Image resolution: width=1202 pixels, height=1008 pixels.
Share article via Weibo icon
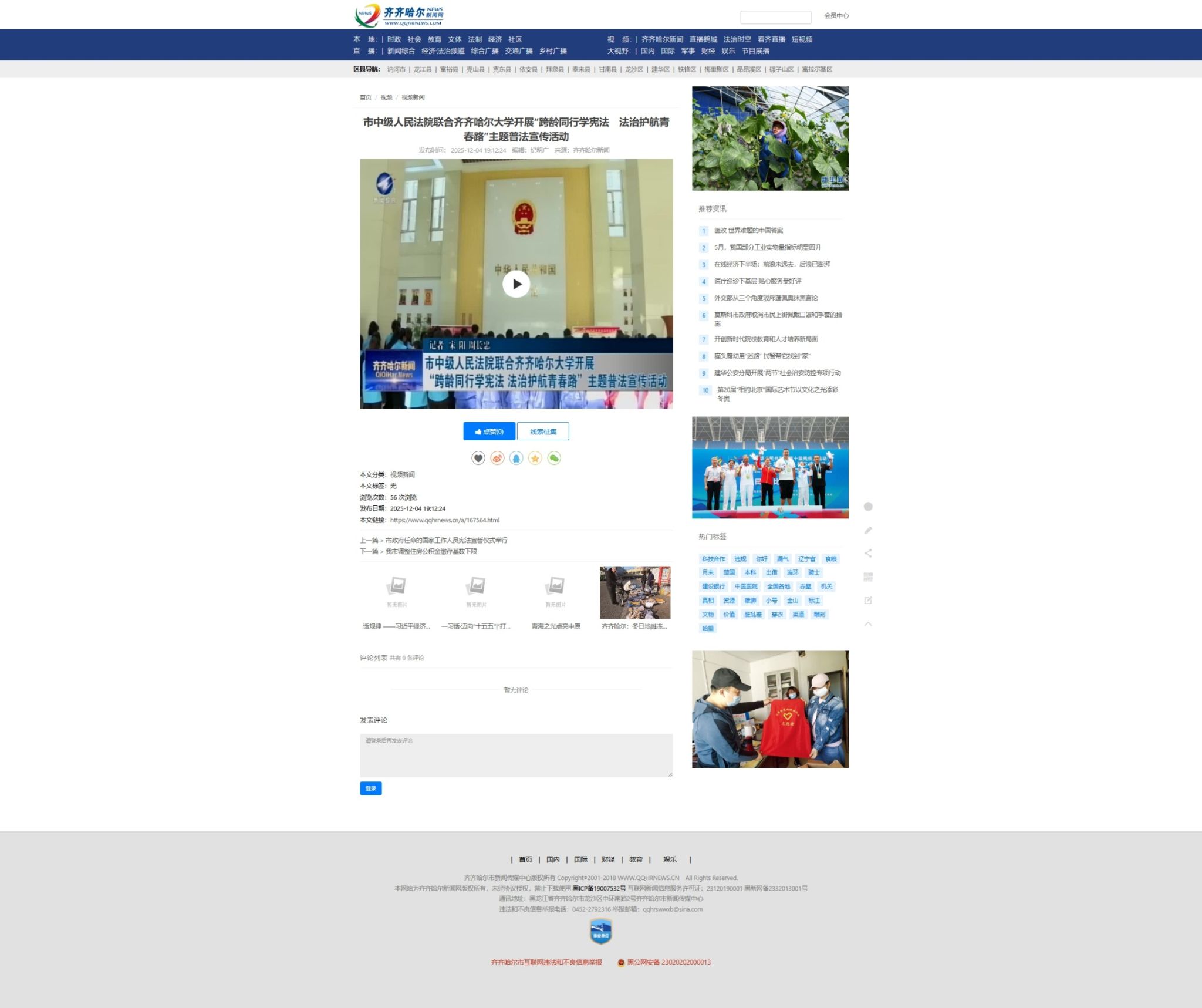(x=497, y=458)
